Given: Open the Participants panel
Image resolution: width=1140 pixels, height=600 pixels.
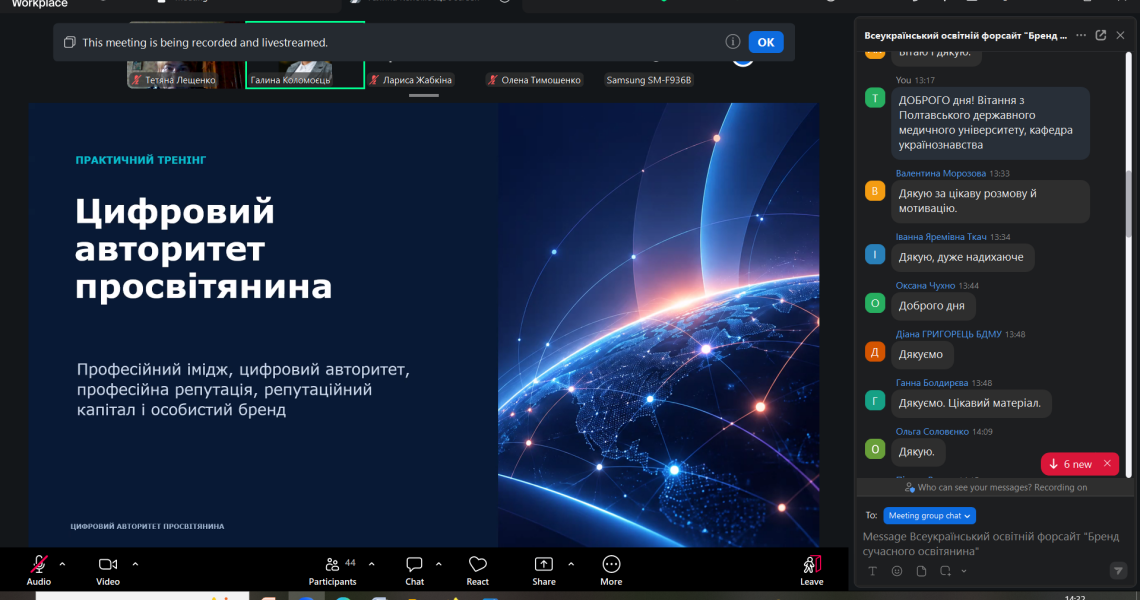Looking at the screenshot, I should pyautogui.click(x=333, y=569).
